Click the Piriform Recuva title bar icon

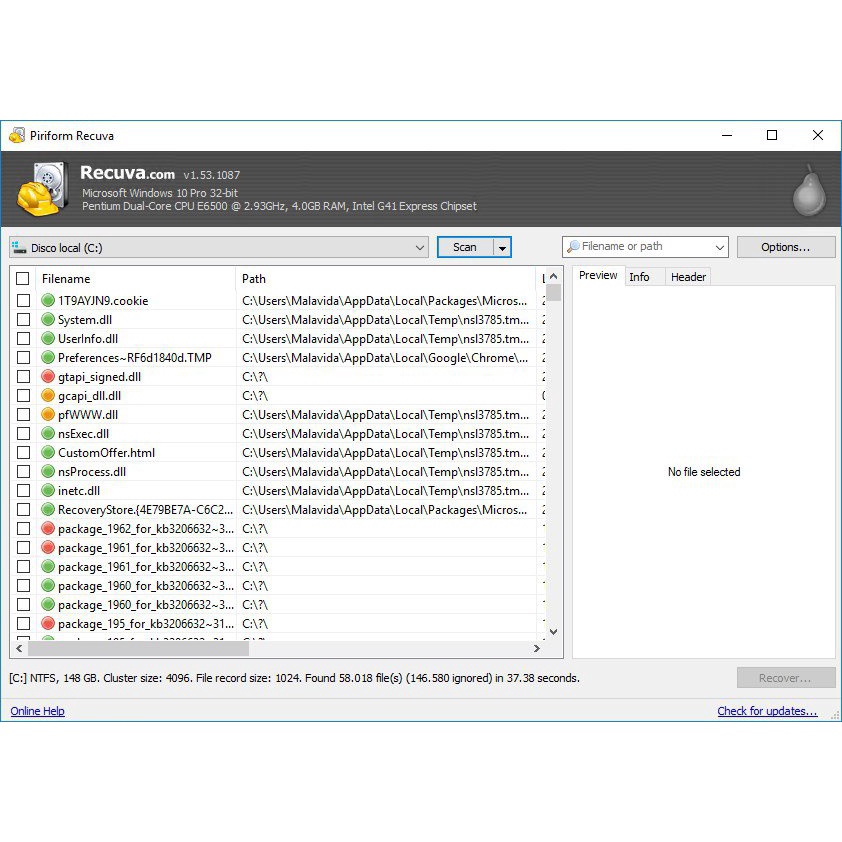click(17, 135)
